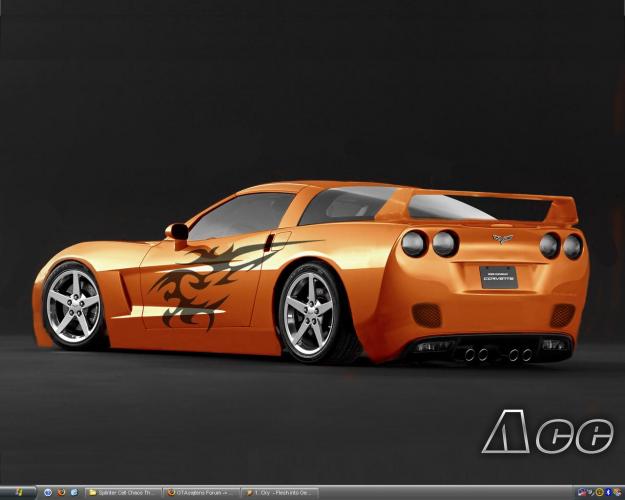
Task: Click the quad exhaust pipes under the bumper
Action: point(496,354)
